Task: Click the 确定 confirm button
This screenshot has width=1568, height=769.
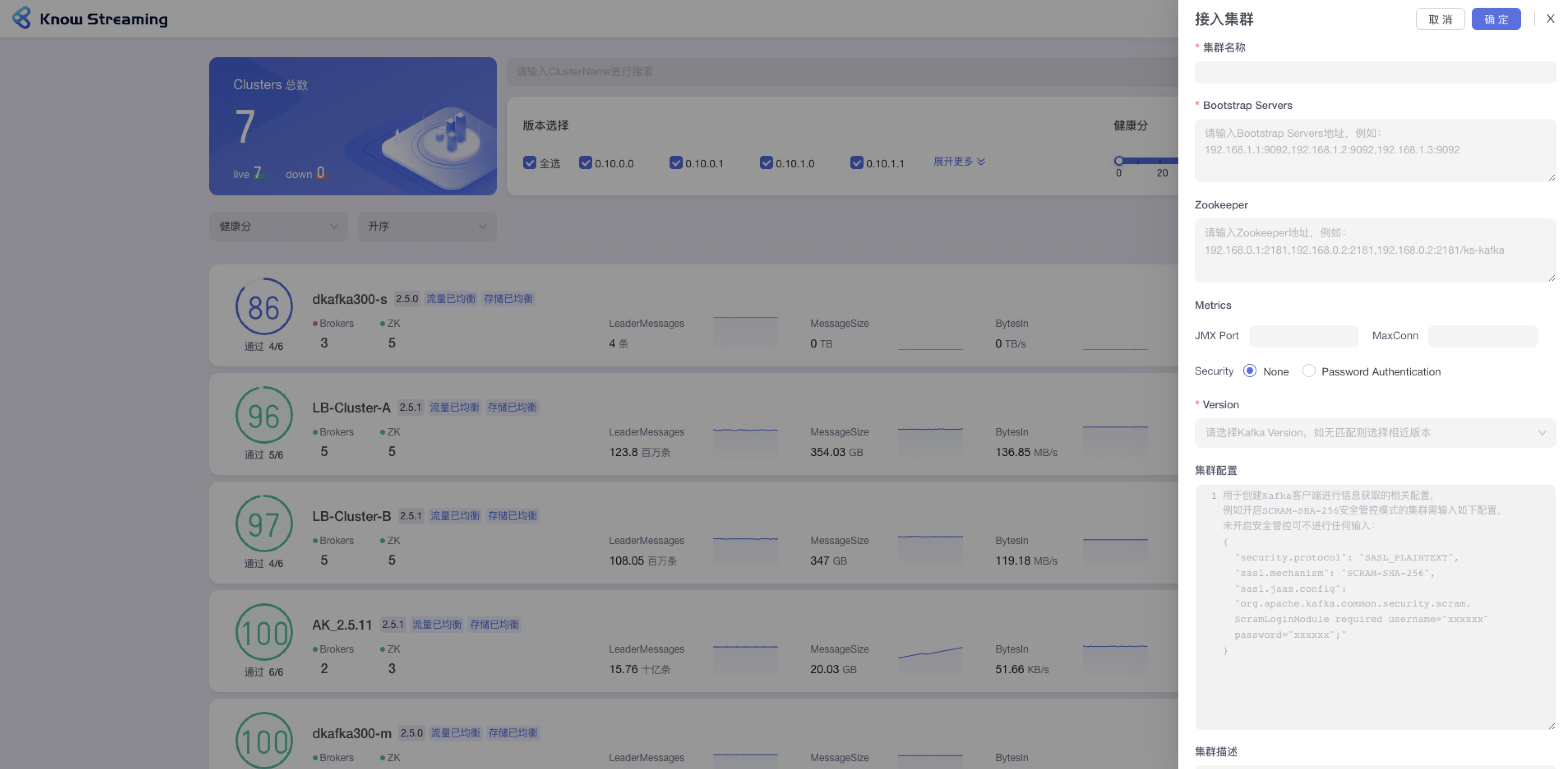Action: tap(1496, 19)
